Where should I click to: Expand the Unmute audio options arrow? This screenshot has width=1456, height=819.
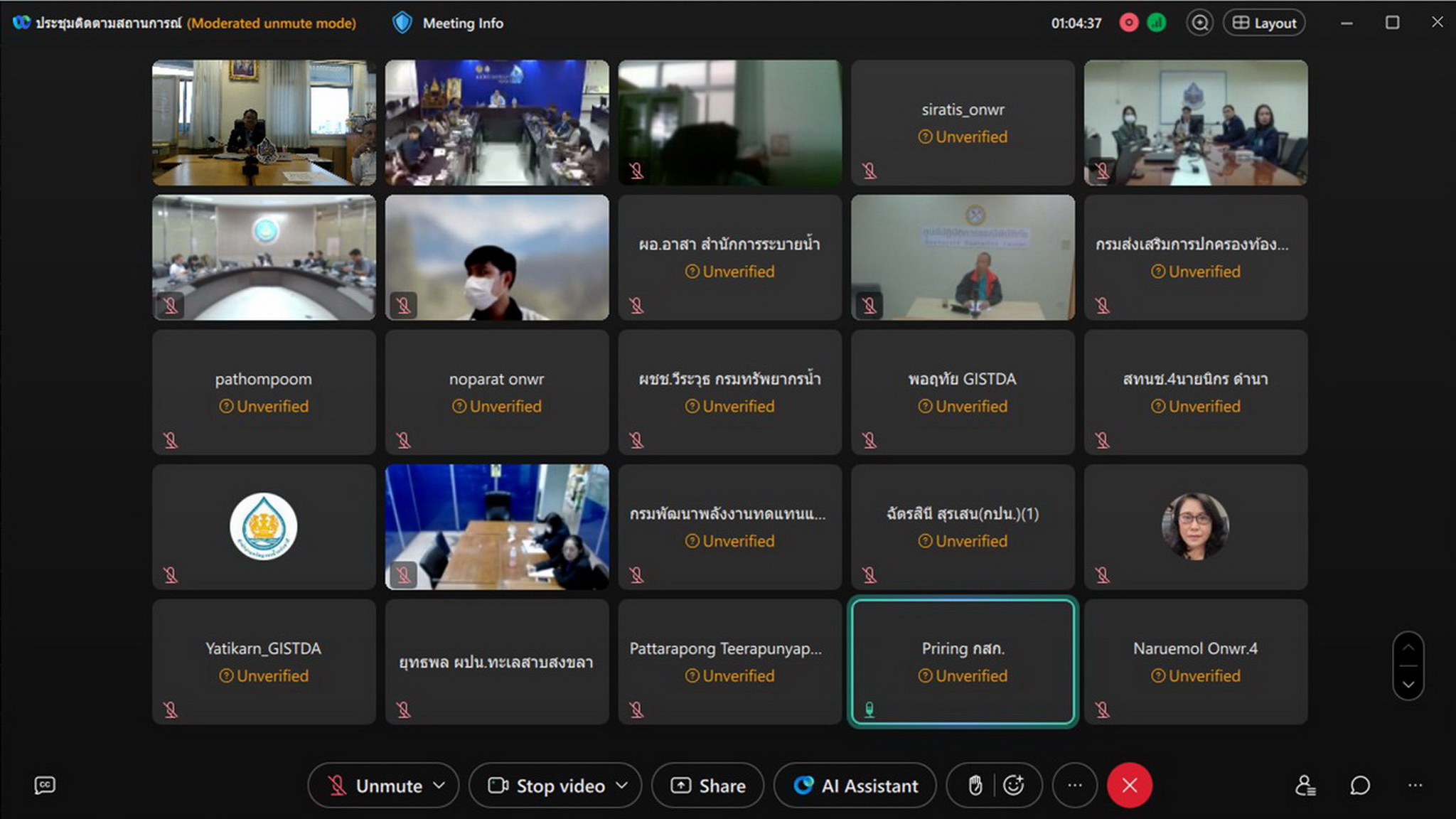(x=439, y=786)
